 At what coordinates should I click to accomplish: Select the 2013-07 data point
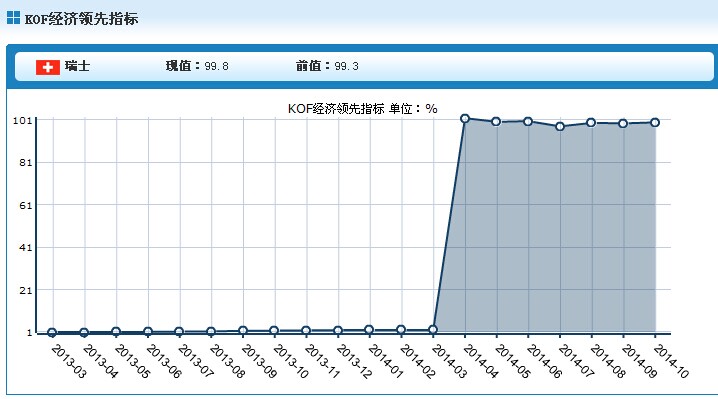click(179, 332)
